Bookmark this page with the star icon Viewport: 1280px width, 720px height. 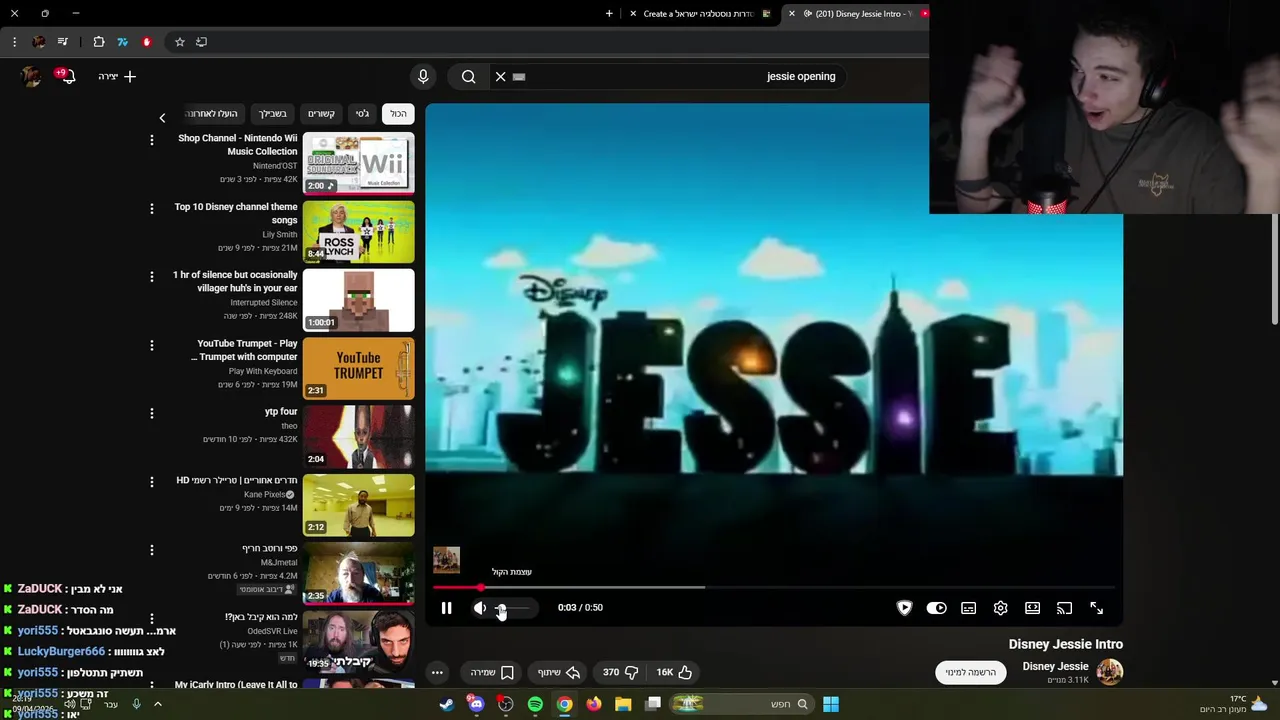coord(180,42)
